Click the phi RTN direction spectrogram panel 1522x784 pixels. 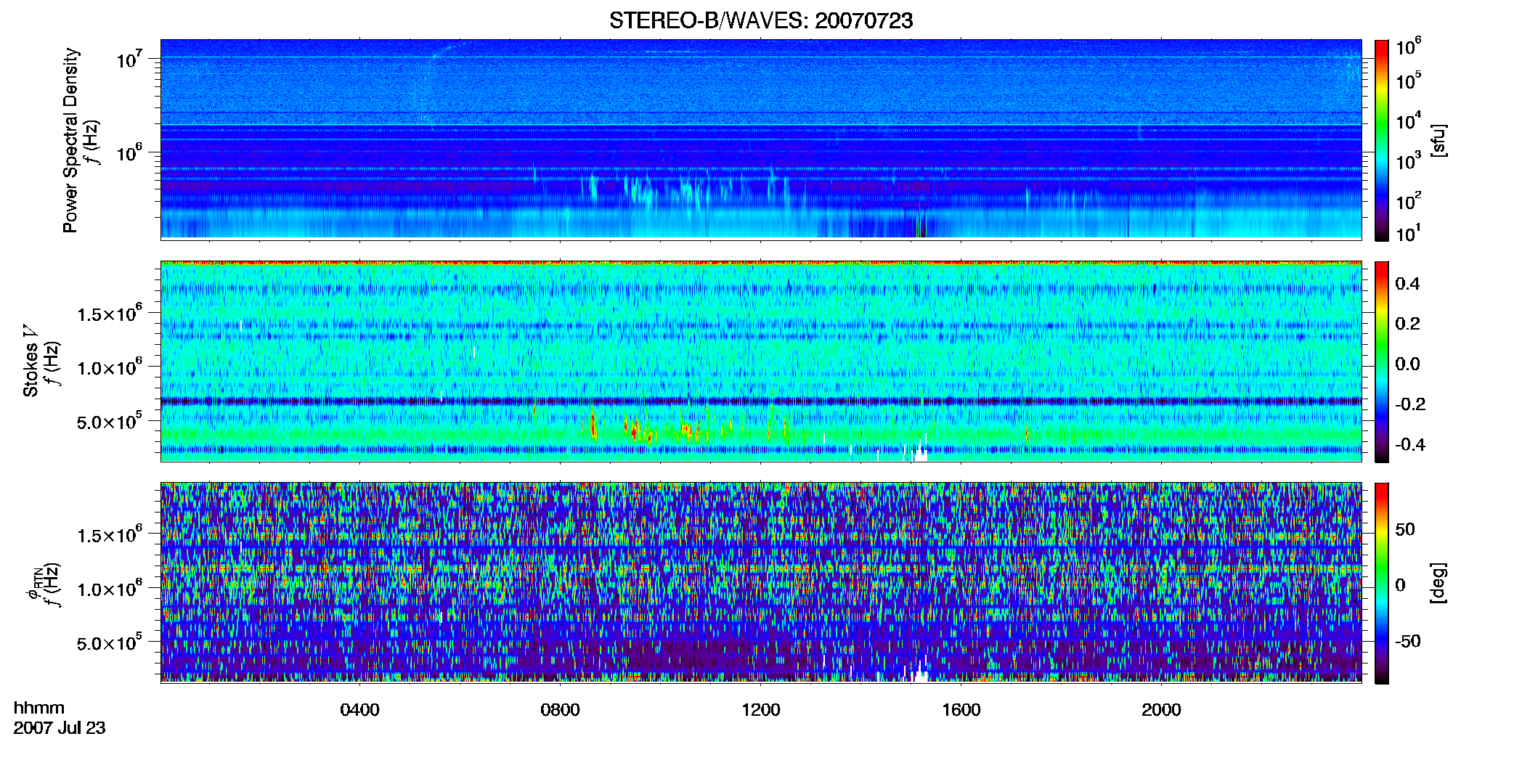coord(760,582)
